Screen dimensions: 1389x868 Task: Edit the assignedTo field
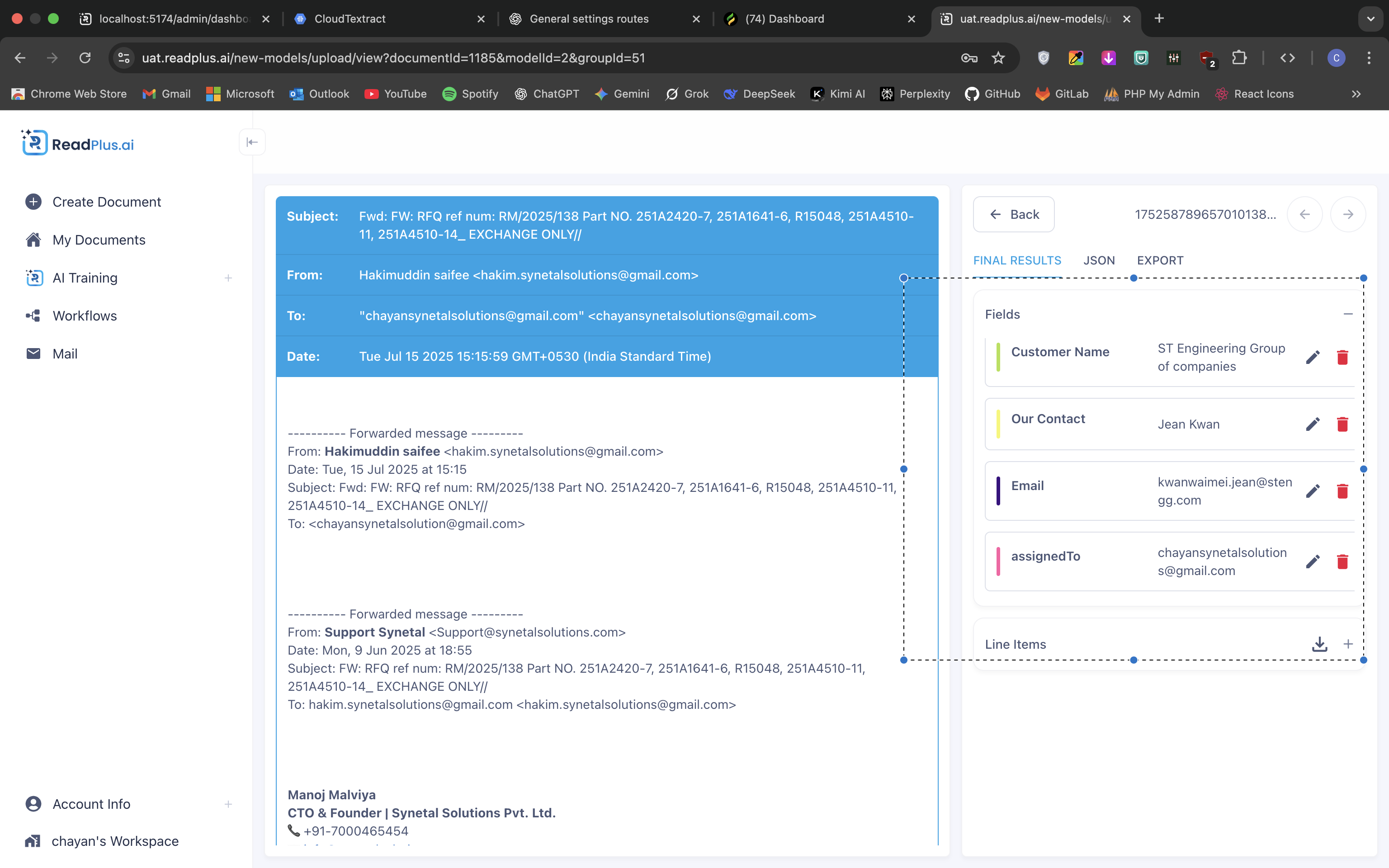point(1313,561)
